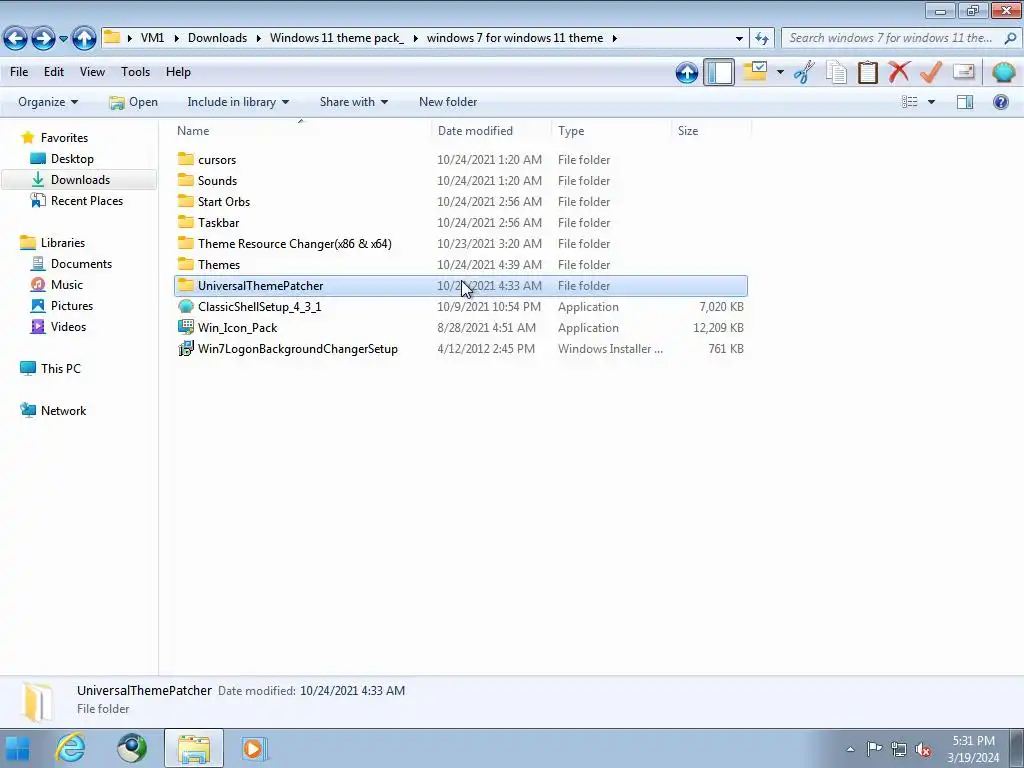Select Network in navigation pane
1024x768 pixels.
pos(63,411)
